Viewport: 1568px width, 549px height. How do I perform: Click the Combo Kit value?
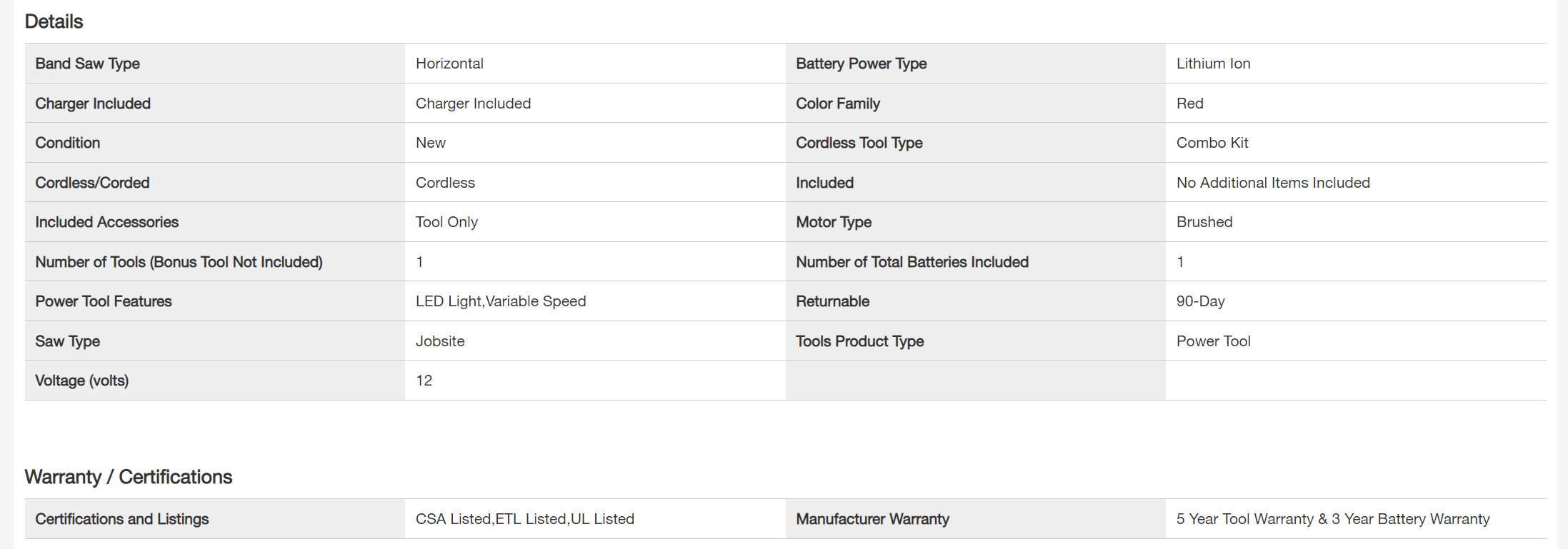[1212, 143]
